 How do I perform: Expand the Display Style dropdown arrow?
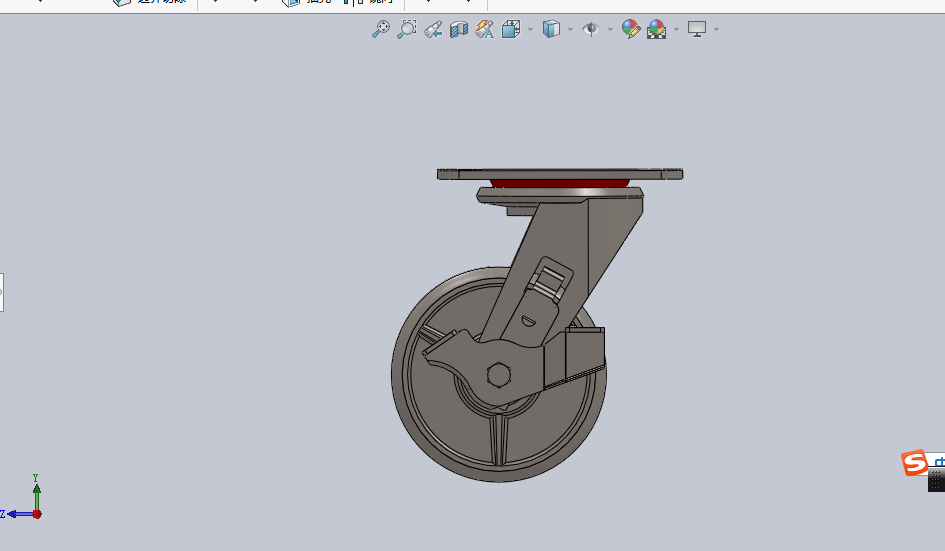(570, 30)
